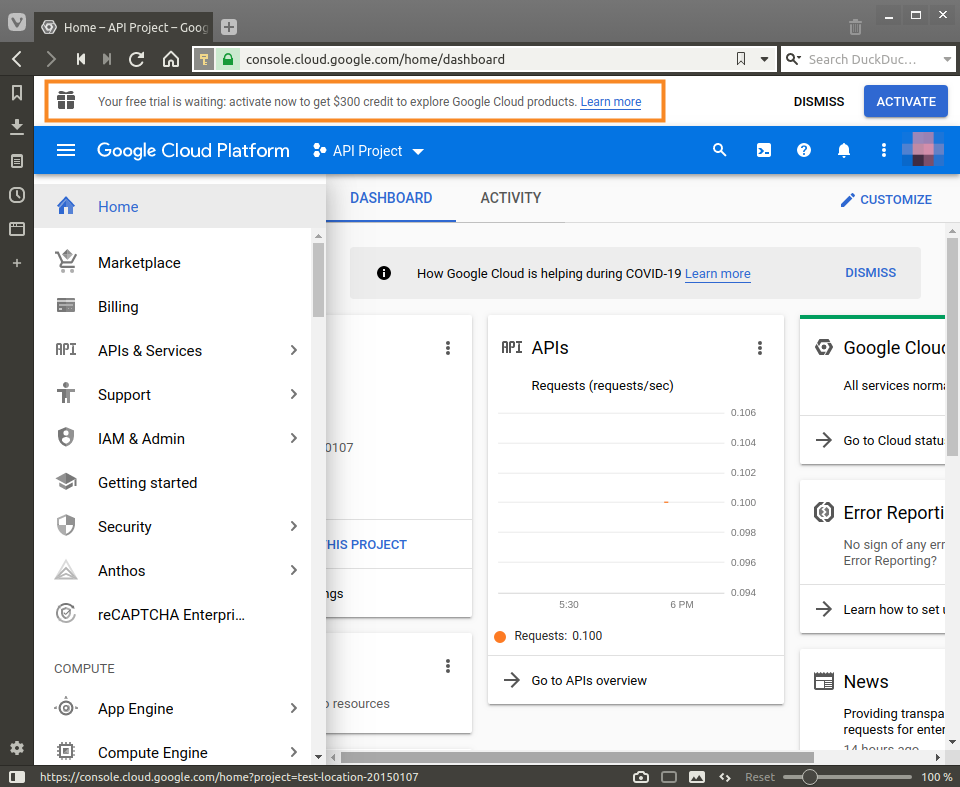Click the Security shield icon

[x=66, y=525]
